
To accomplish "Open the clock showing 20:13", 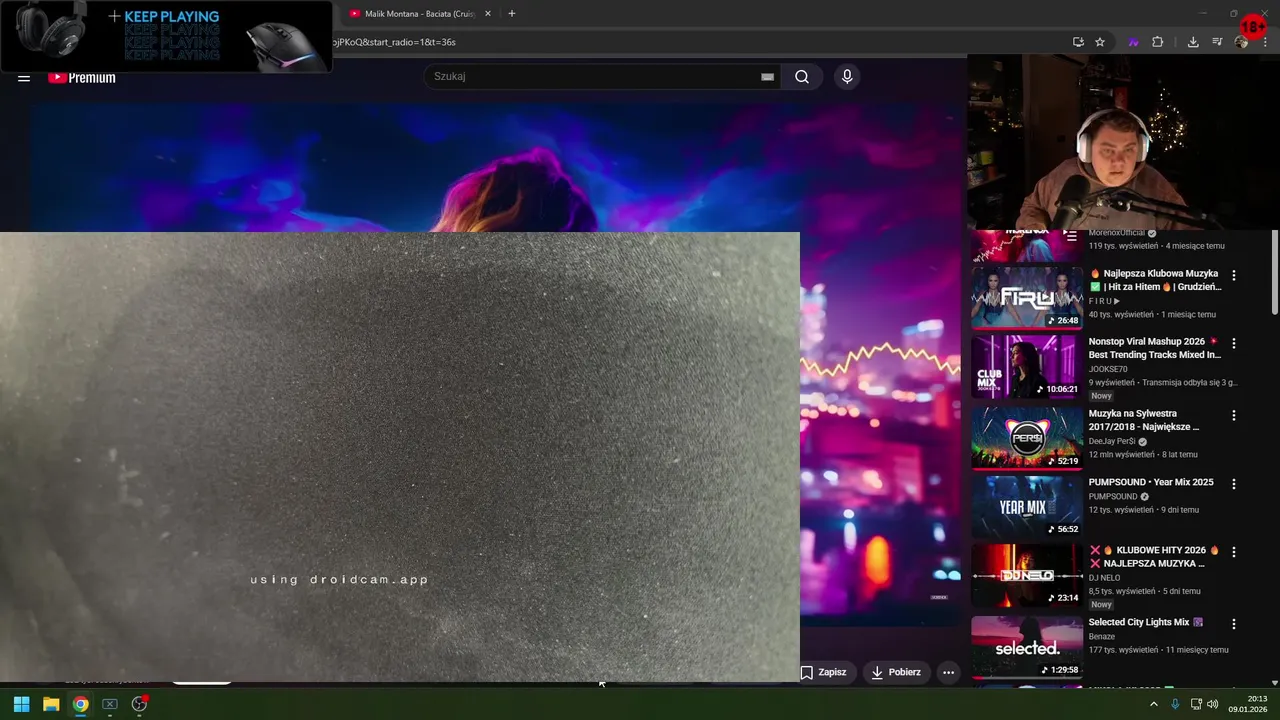I will 1249,704.
